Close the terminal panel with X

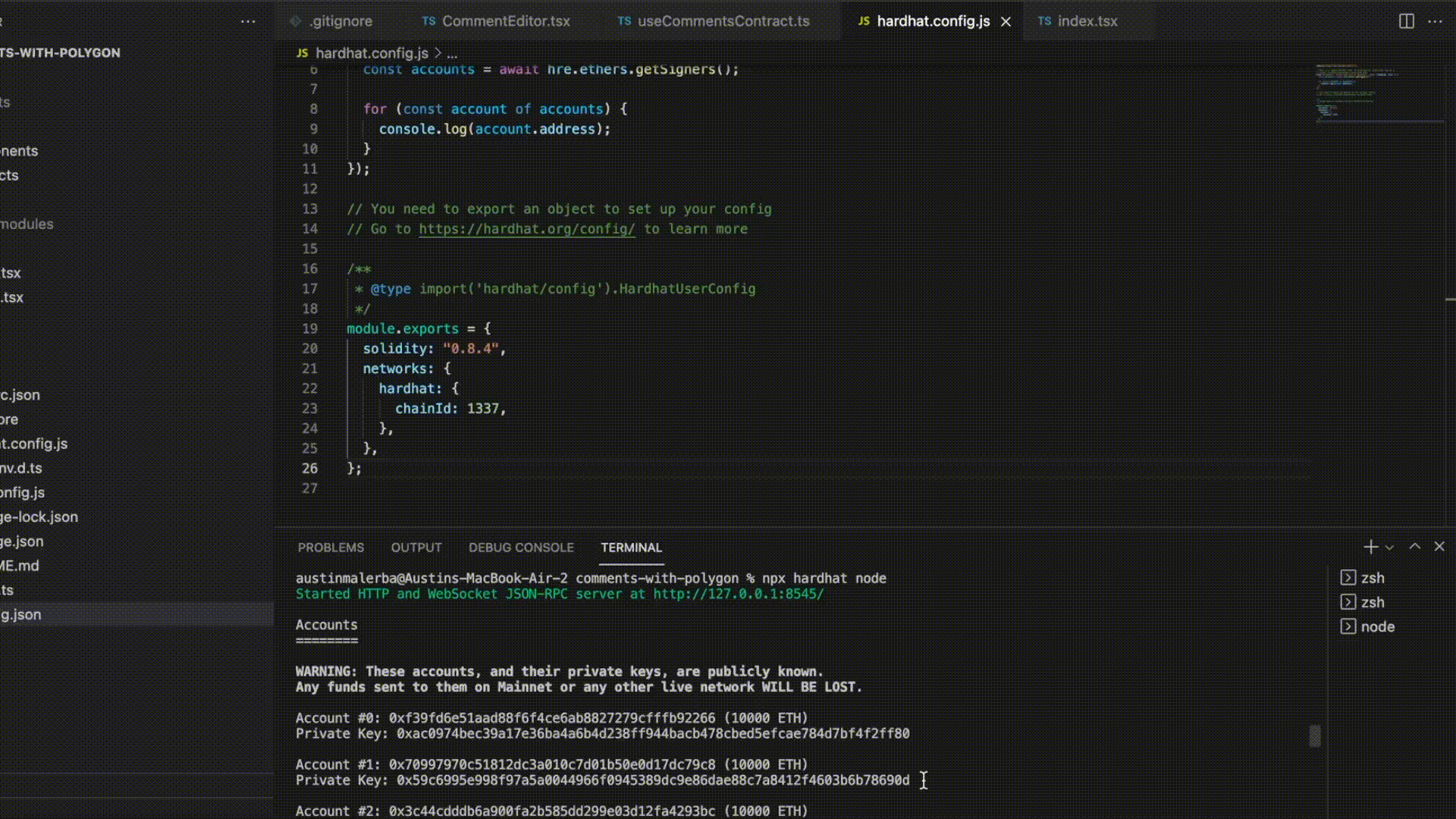point(1439,547)
